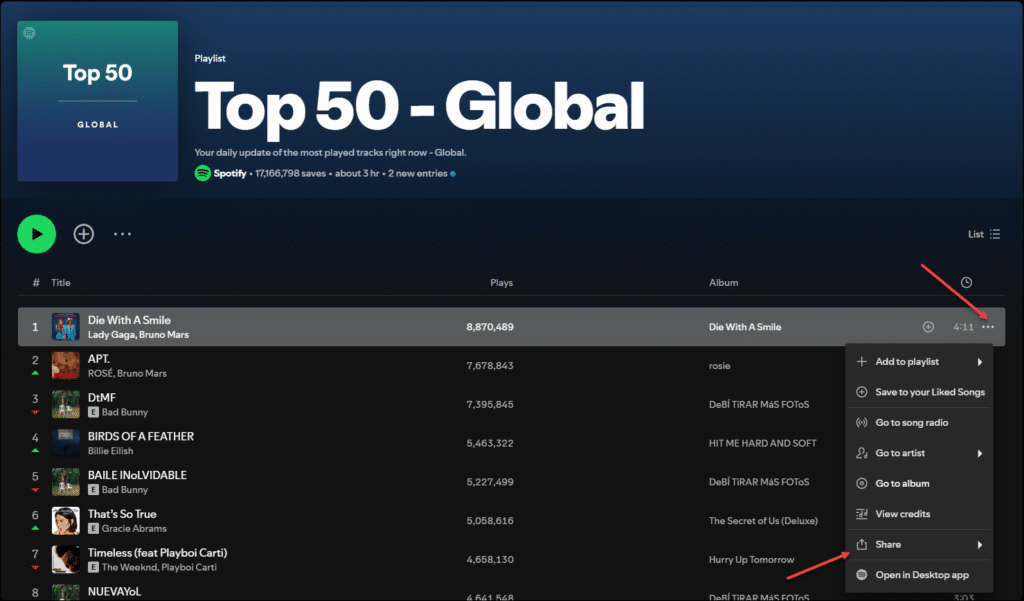Click radio icon beside Go to song radio
Viewport: 1024px width, 601px height.
click(x=862, y=423)
